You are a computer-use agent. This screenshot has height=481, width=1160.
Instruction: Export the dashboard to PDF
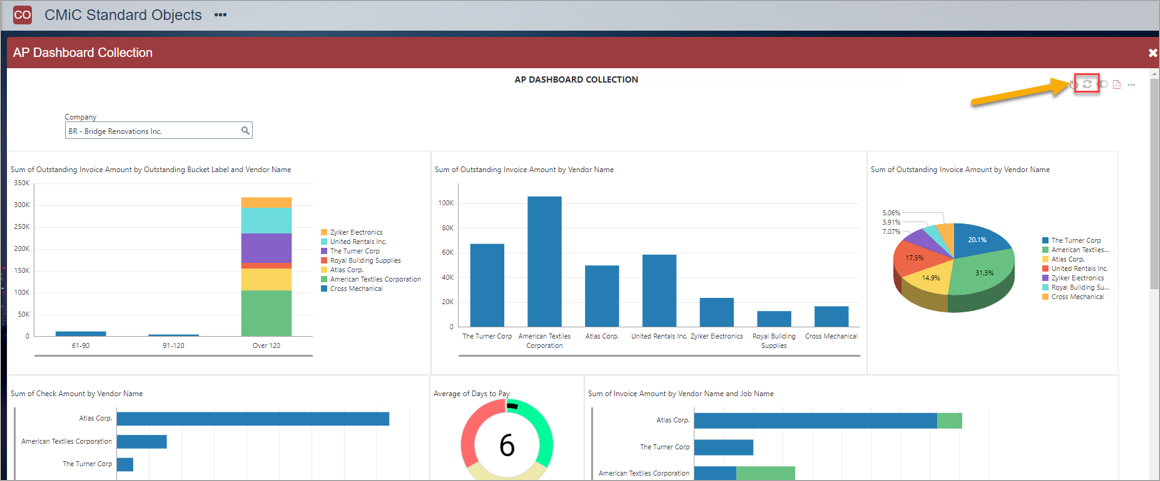tap(1117, 84)
